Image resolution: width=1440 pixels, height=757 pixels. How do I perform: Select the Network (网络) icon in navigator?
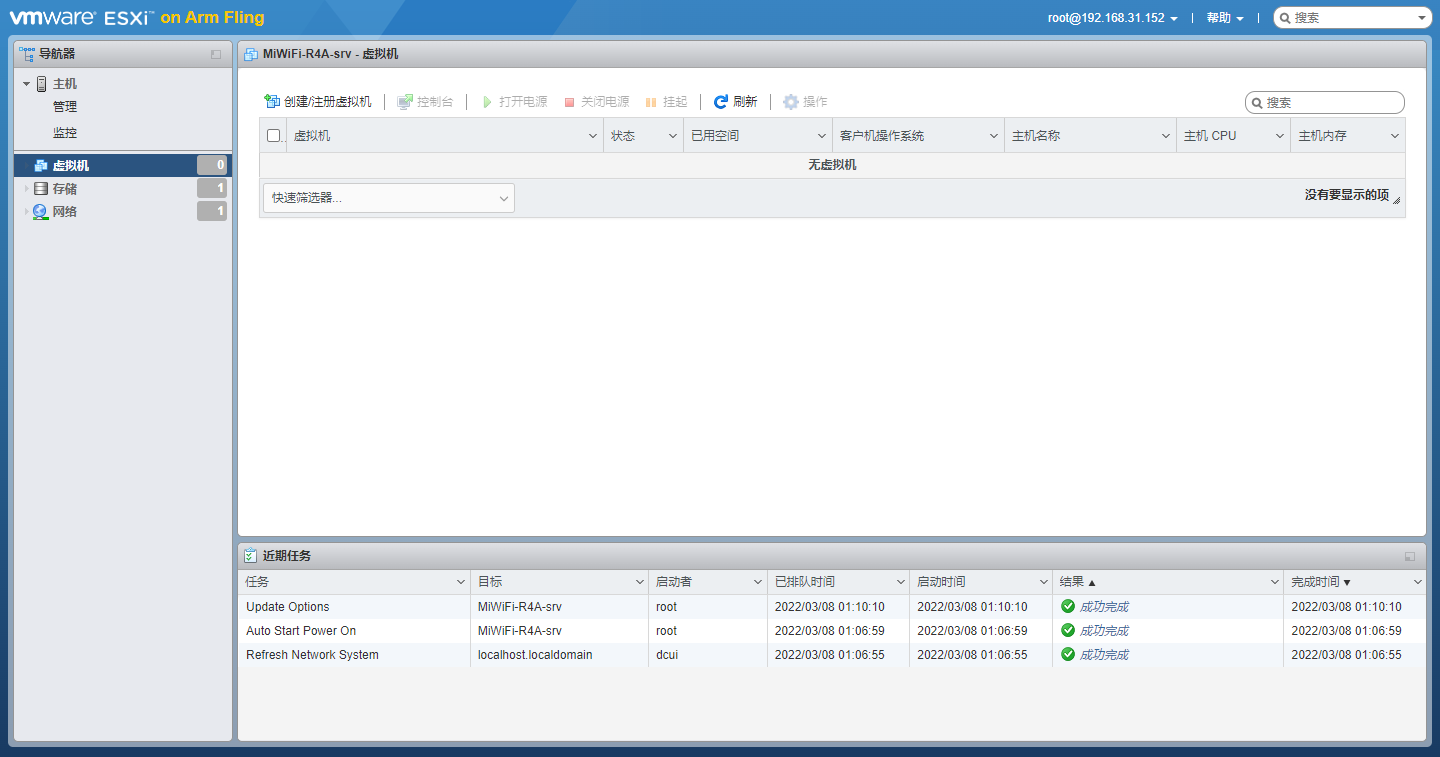click(40, 212)
